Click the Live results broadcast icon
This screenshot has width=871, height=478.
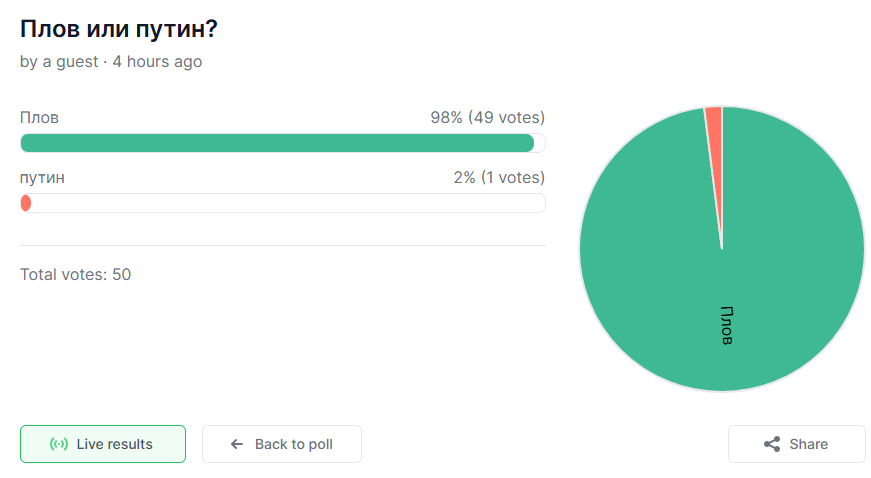[59, 444]
